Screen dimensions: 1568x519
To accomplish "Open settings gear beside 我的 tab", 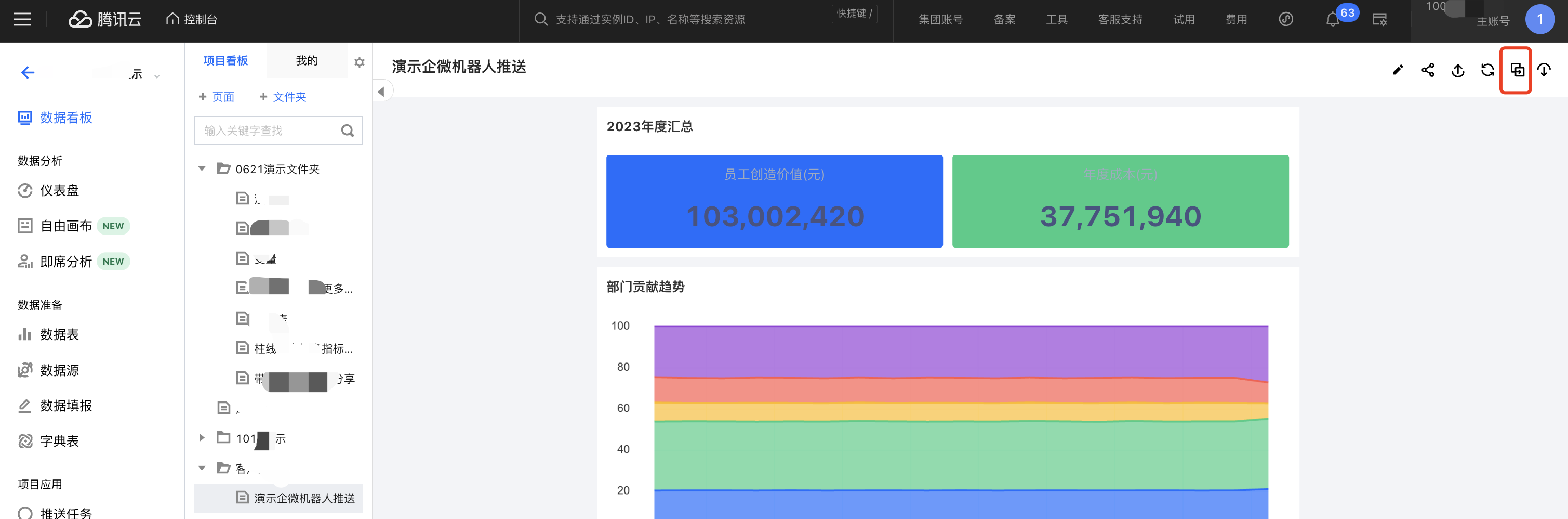I will pyautogui.click(x=359, y=62).
